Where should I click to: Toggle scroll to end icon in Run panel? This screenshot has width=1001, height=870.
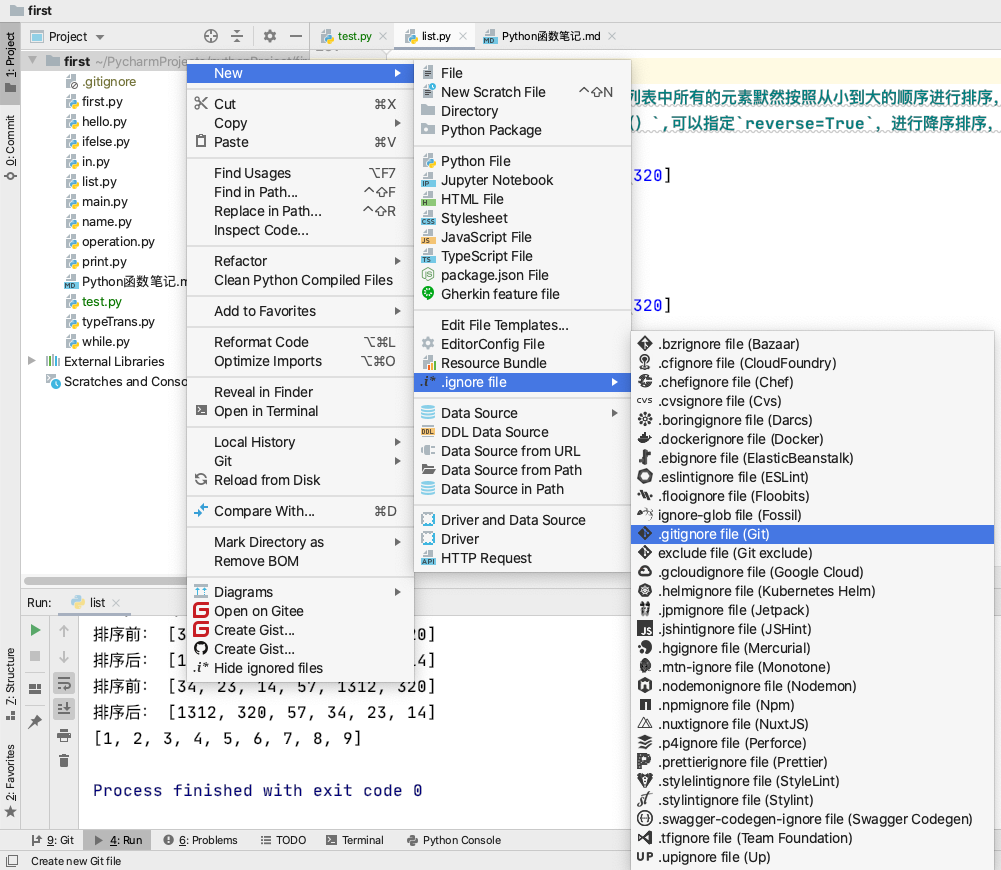[64, 709]
